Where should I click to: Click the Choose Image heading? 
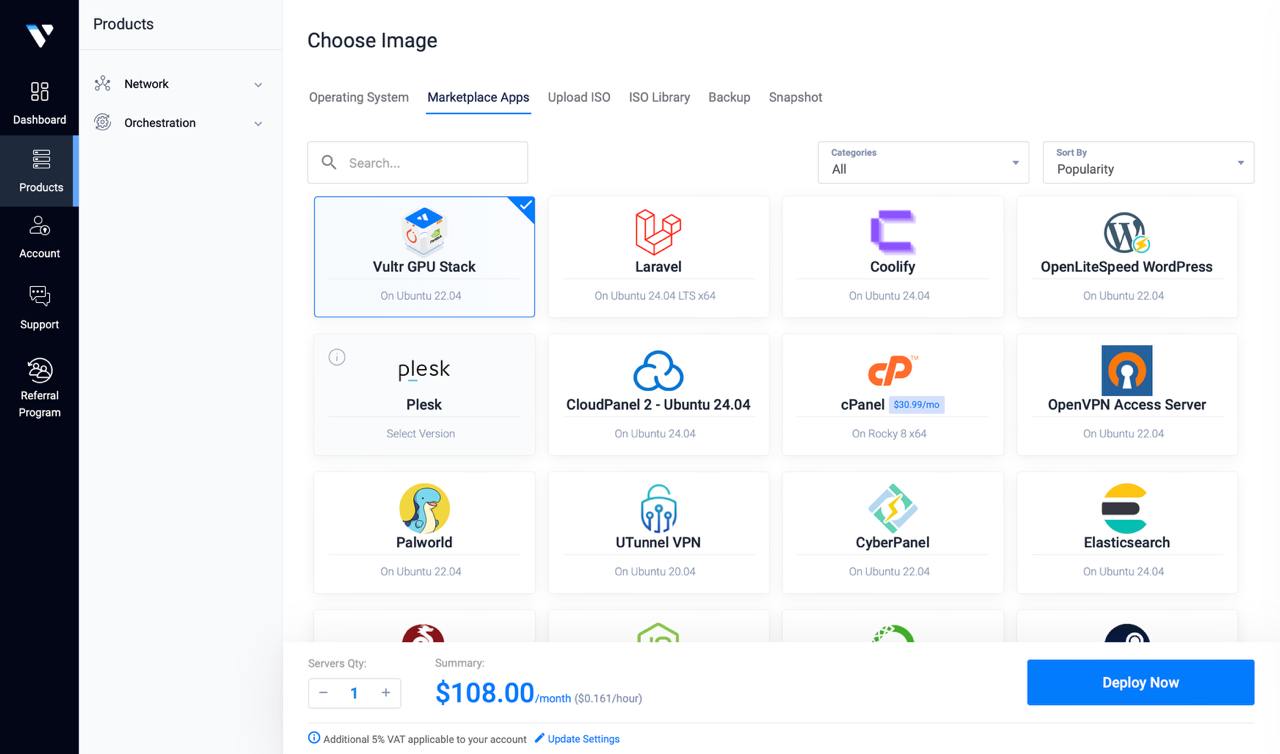tap(372, 41)
